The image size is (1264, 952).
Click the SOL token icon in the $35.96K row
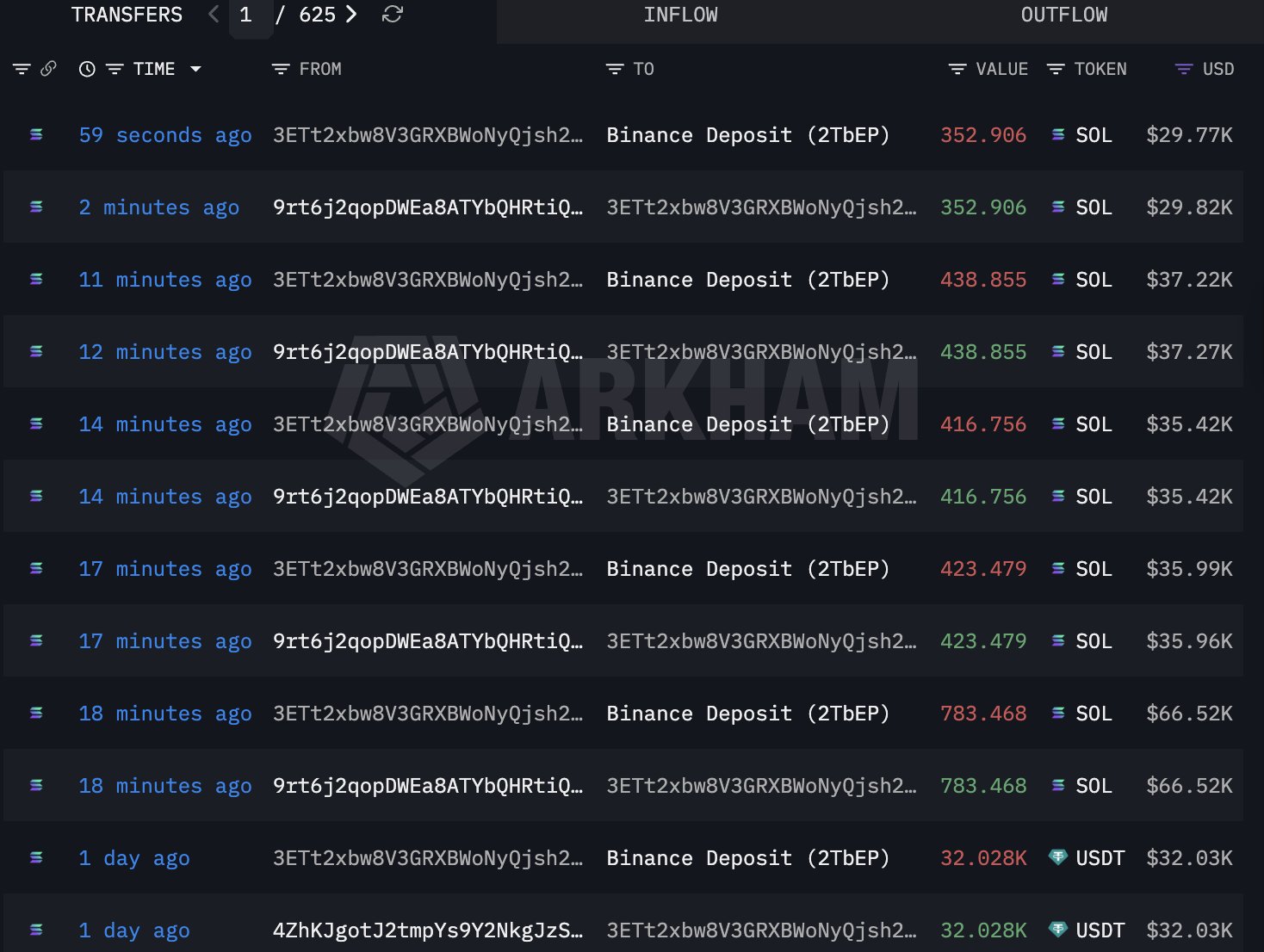tap(1058, 640)
